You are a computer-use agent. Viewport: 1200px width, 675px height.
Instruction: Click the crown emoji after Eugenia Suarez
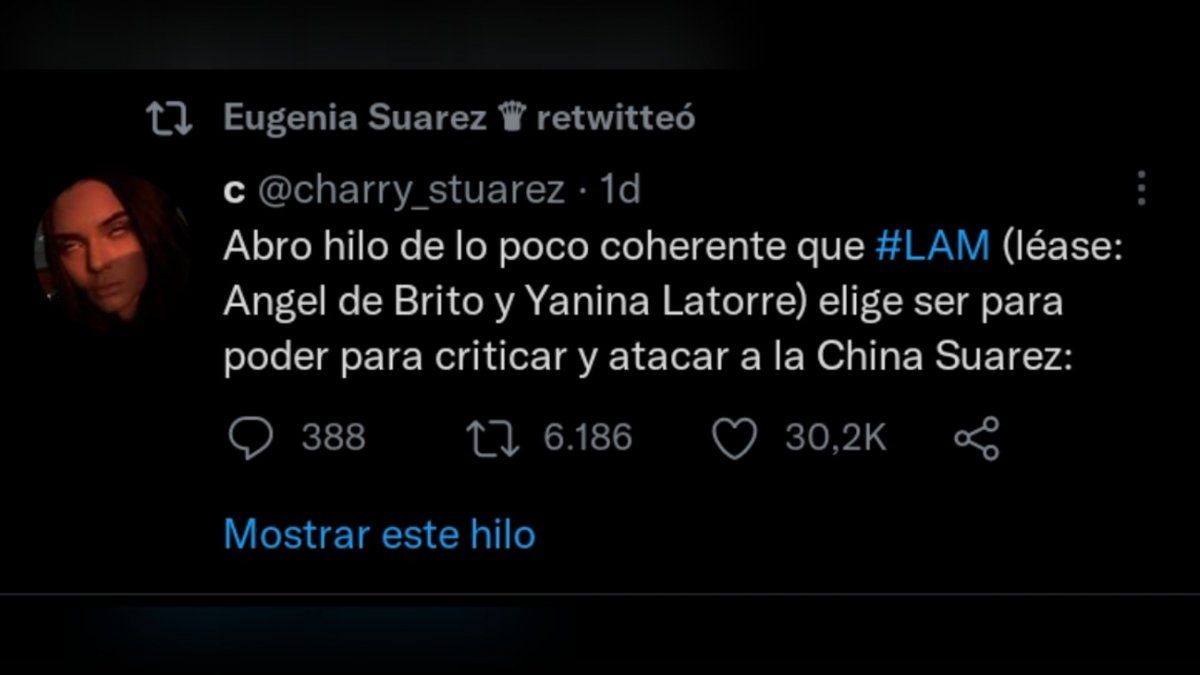pos(507,119)
